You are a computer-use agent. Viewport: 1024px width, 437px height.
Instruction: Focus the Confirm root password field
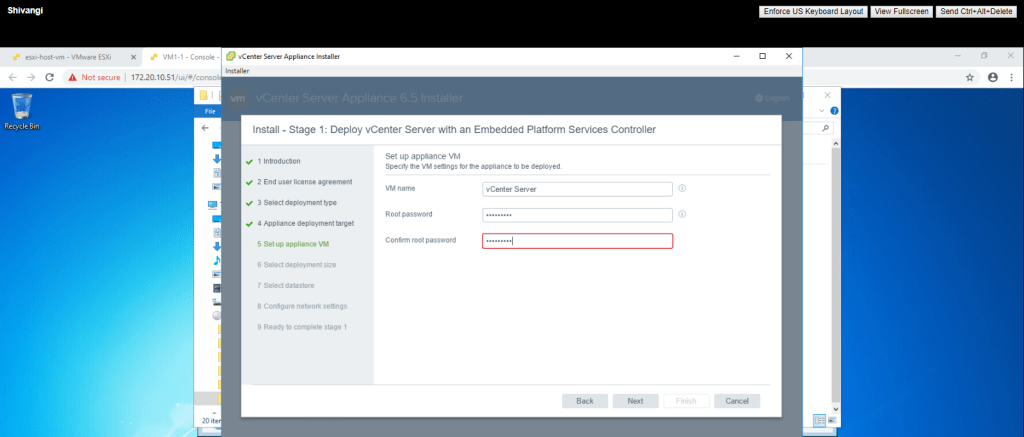tap(576, 241)
